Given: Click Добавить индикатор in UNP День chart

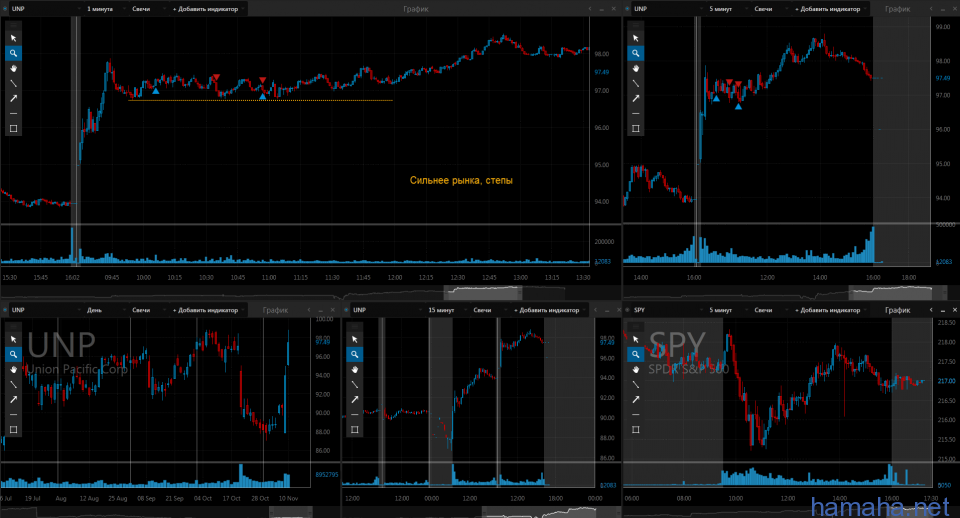Looking at the screenshot, I should point(207,310).
